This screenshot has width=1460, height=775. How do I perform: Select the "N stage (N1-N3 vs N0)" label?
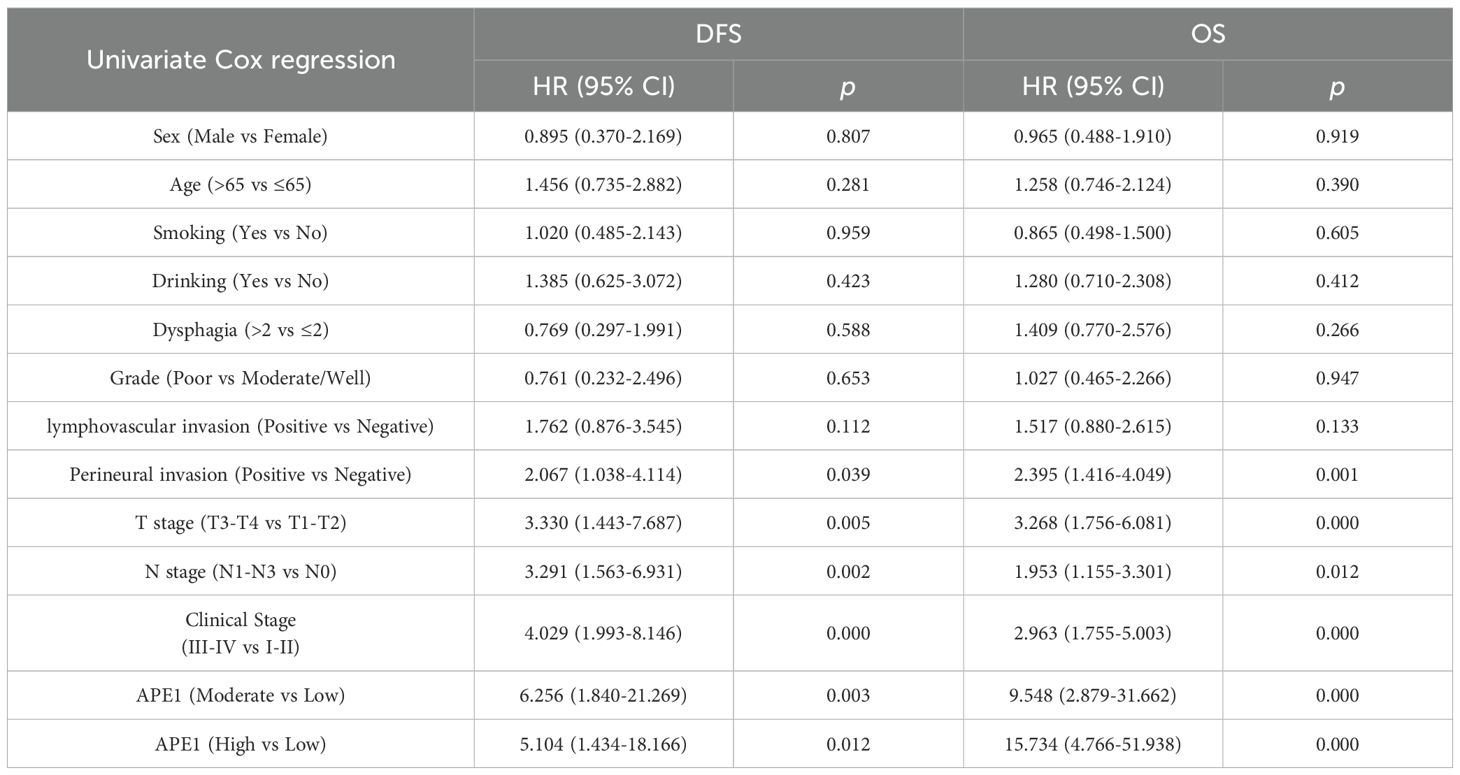point(240,572)
